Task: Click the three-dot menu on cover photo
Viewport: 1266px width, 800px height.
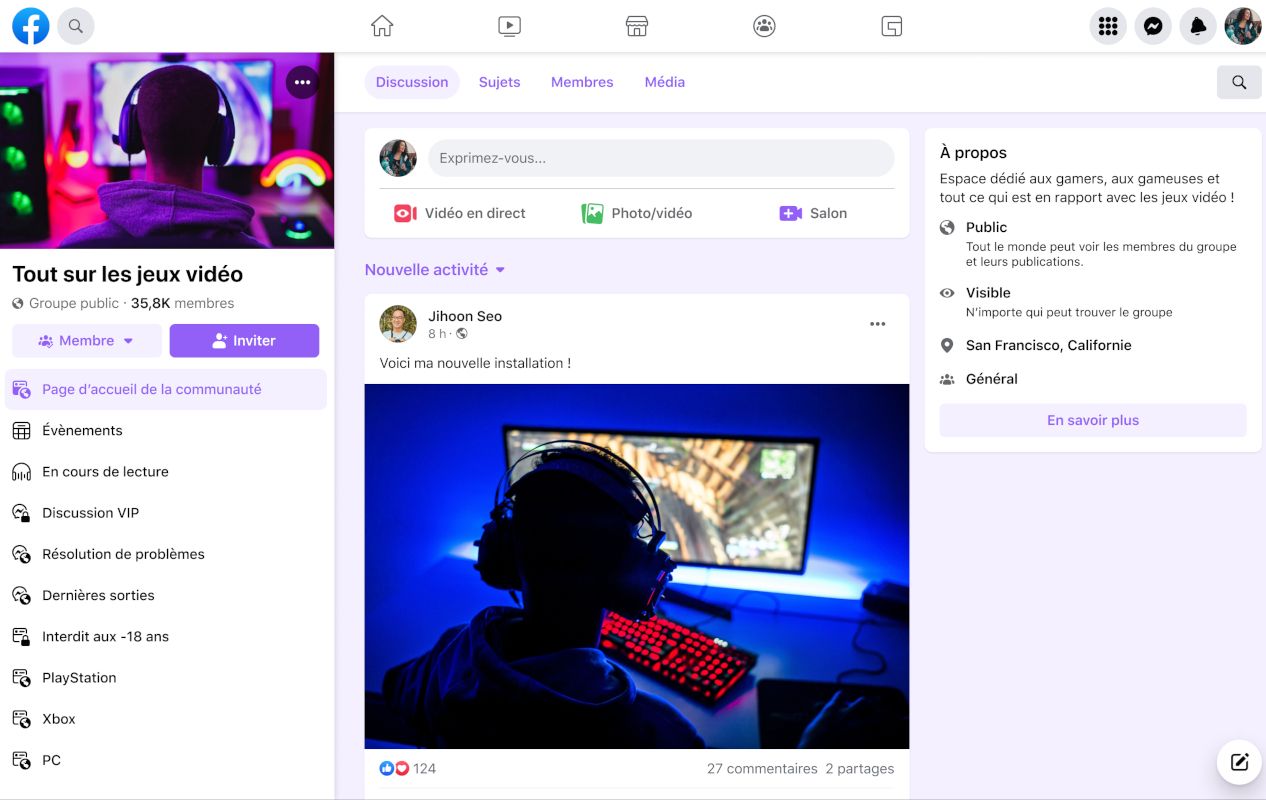Action: 303,82
